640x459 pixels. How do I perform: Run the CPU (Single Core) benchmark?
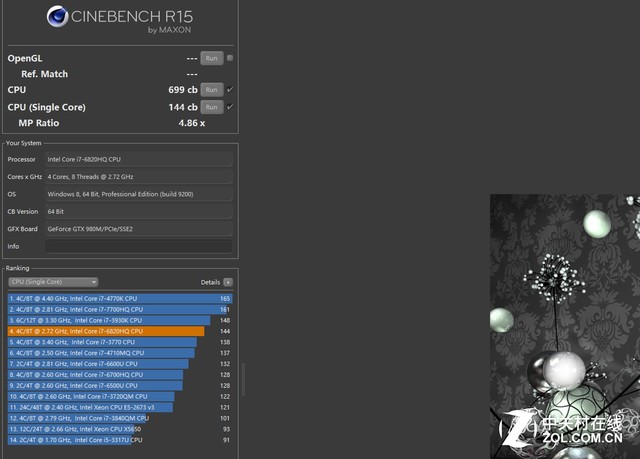pos(211,107)
